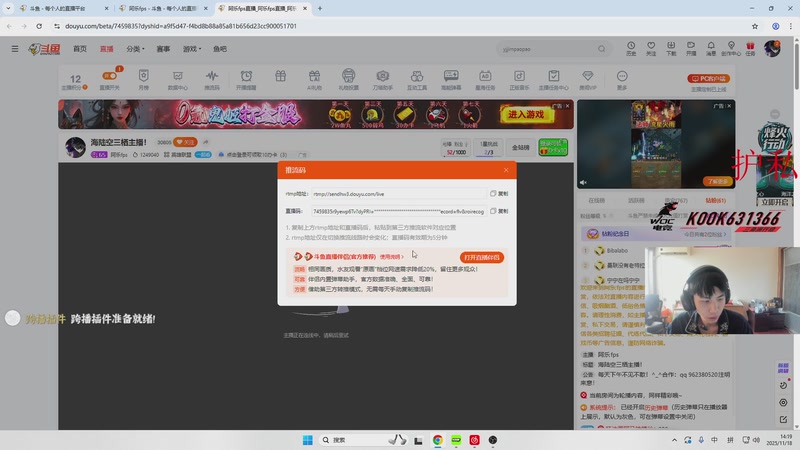Screen dimensions: 800x450
Task: Expand the Games (游戏) dropdown
Action: pyautogui.click(x=192, y=49)
